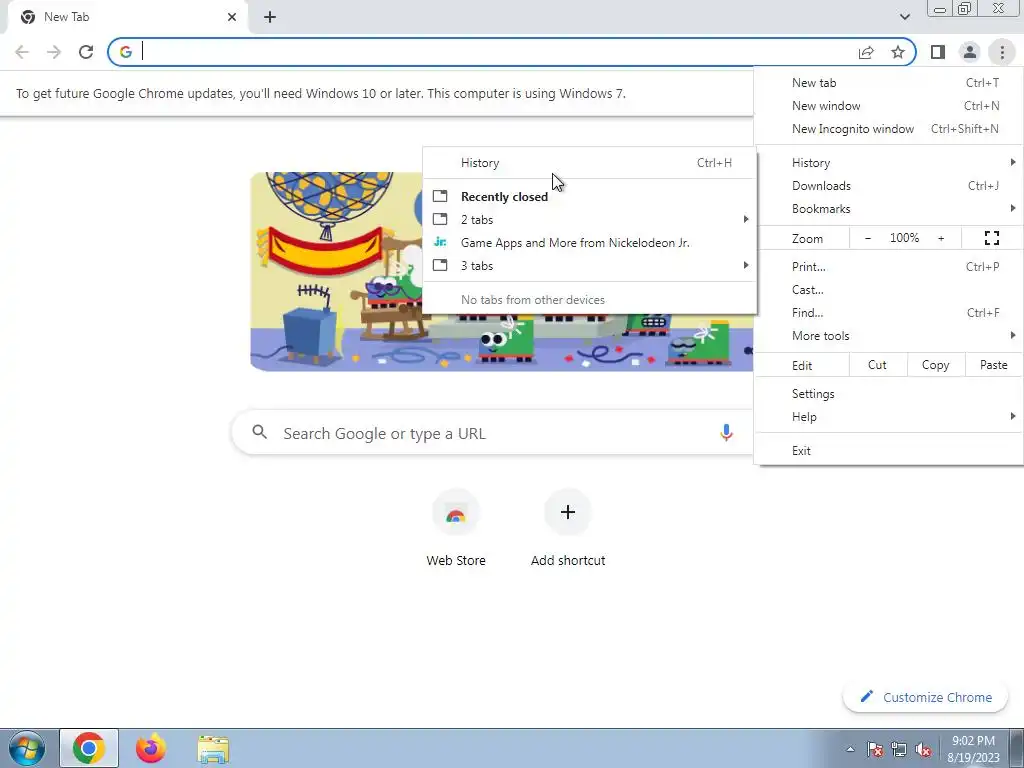Increase zoom with the plus button
The width and height of the screenshot is (1024, 768).
pos(941,238)
